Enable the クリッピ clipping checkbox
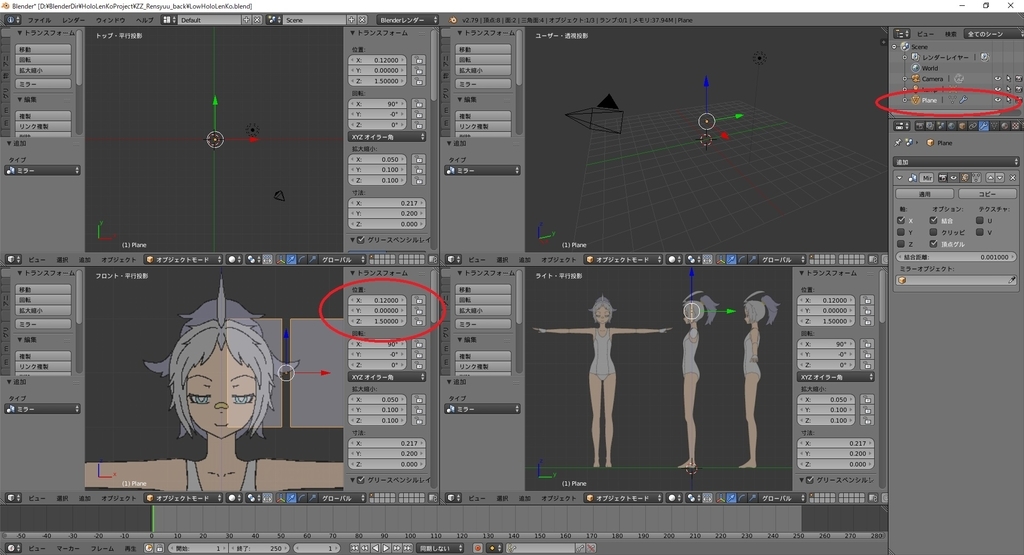The image size is (1024, 555). (934, 232)
